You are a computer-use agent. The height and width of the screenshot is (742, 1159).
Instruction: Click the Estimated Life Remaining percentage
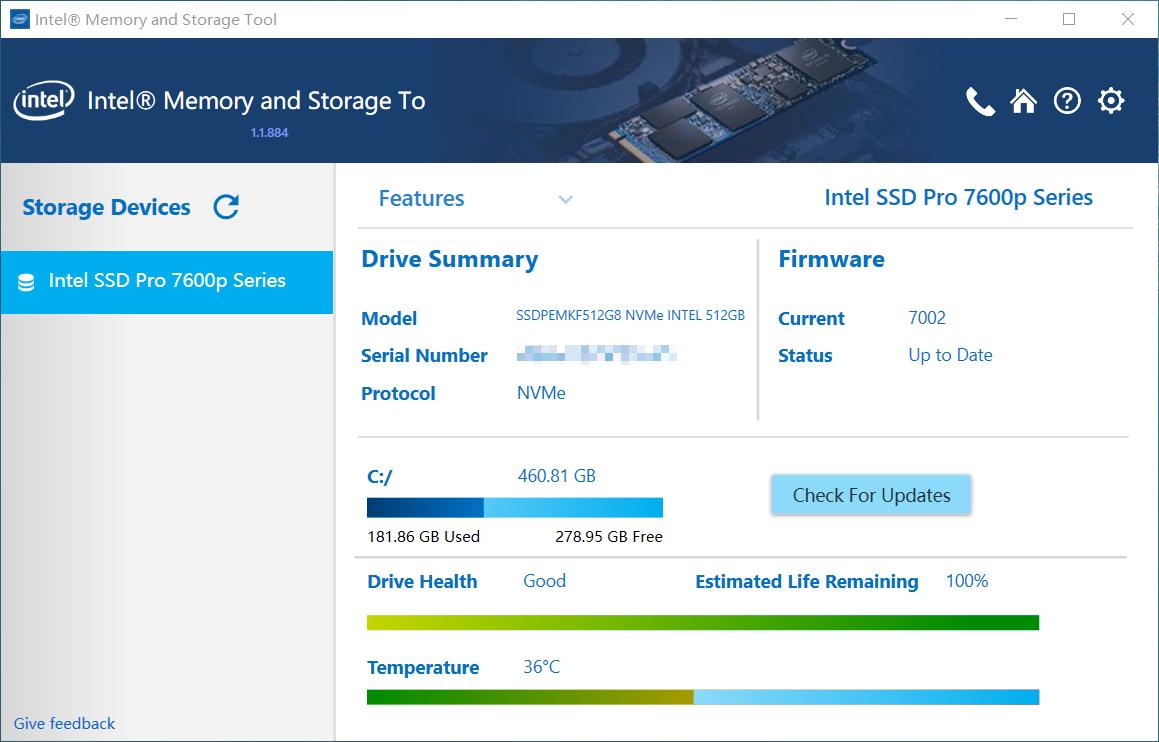coord(966,581)
